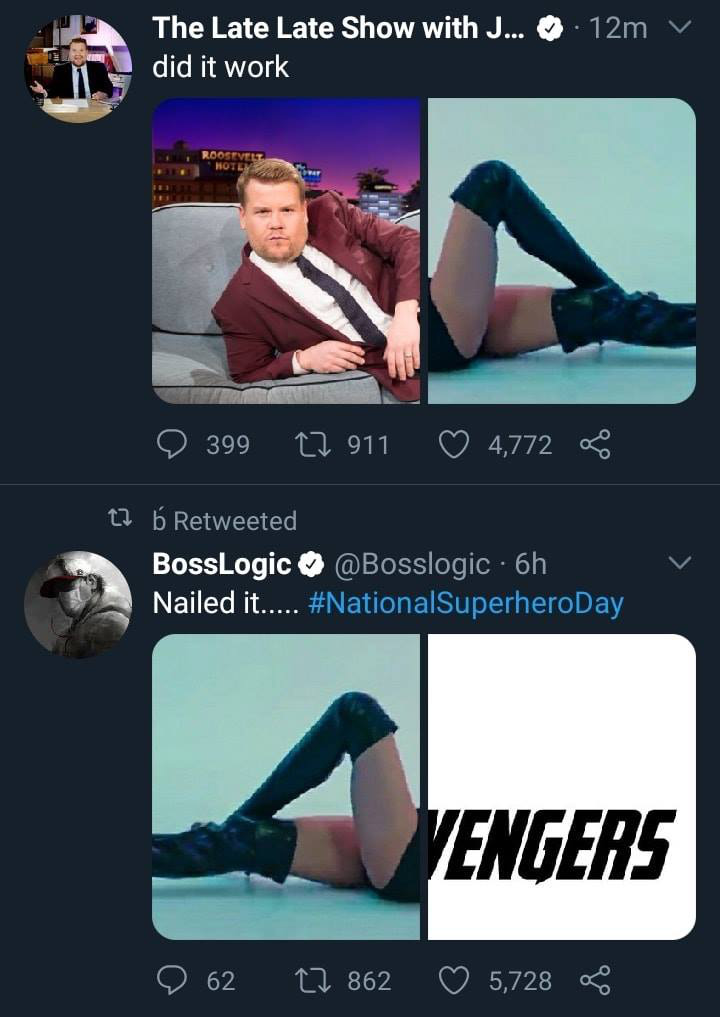Like the BossLogic tweet
The image size is (720, 1017).
455,981
